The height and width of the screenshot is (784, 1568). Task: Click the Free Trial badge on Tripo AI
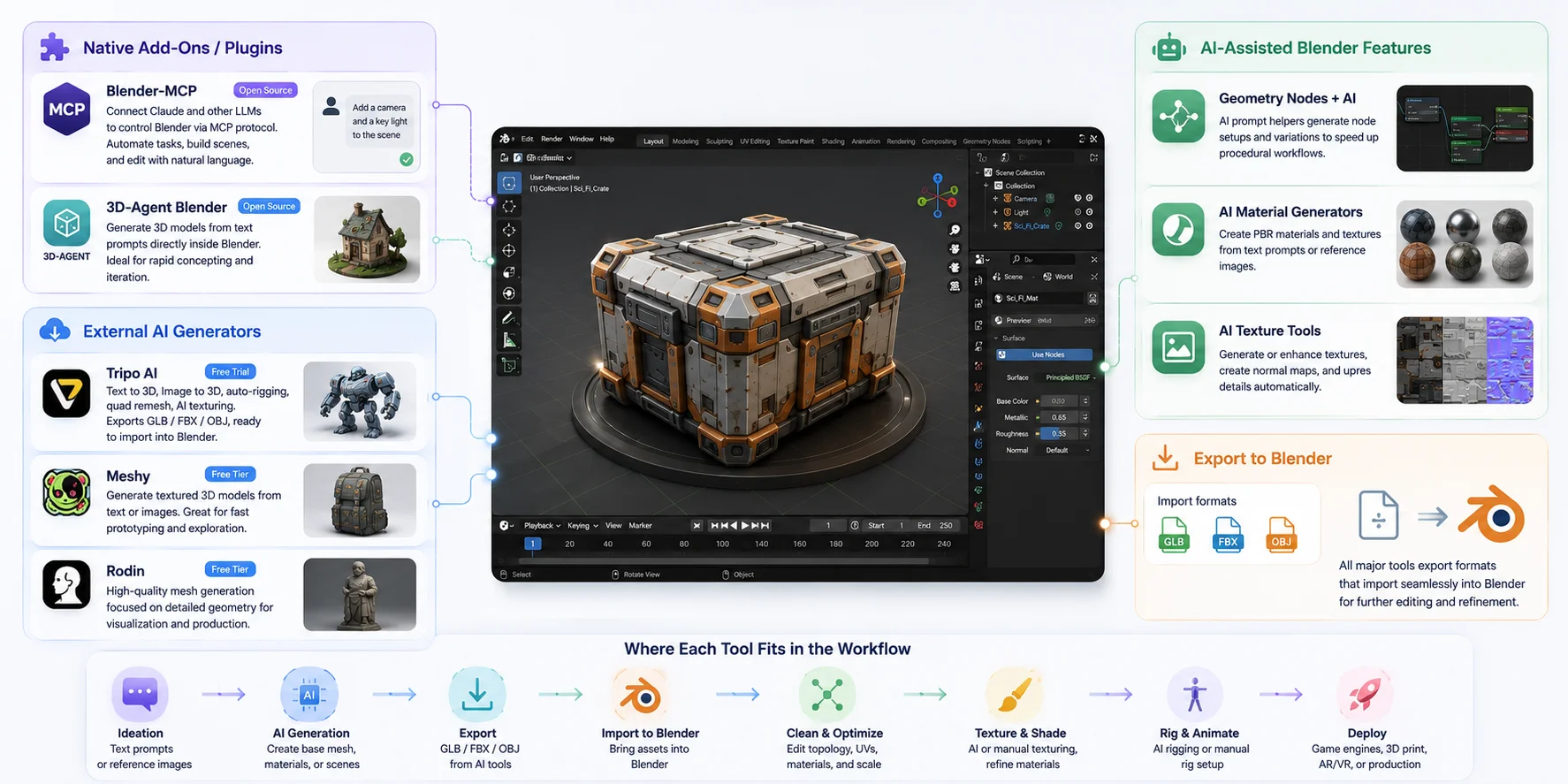coord(231,371)
